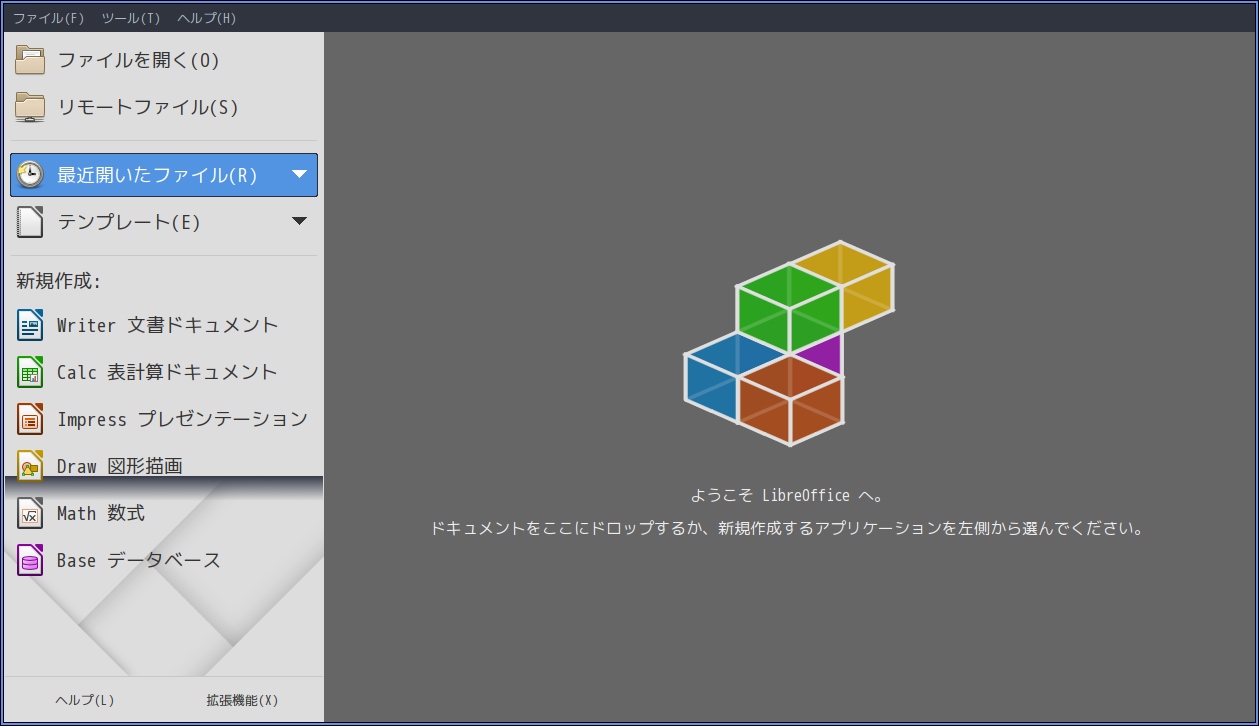Open the ツール(T) menu

point(131,18)
